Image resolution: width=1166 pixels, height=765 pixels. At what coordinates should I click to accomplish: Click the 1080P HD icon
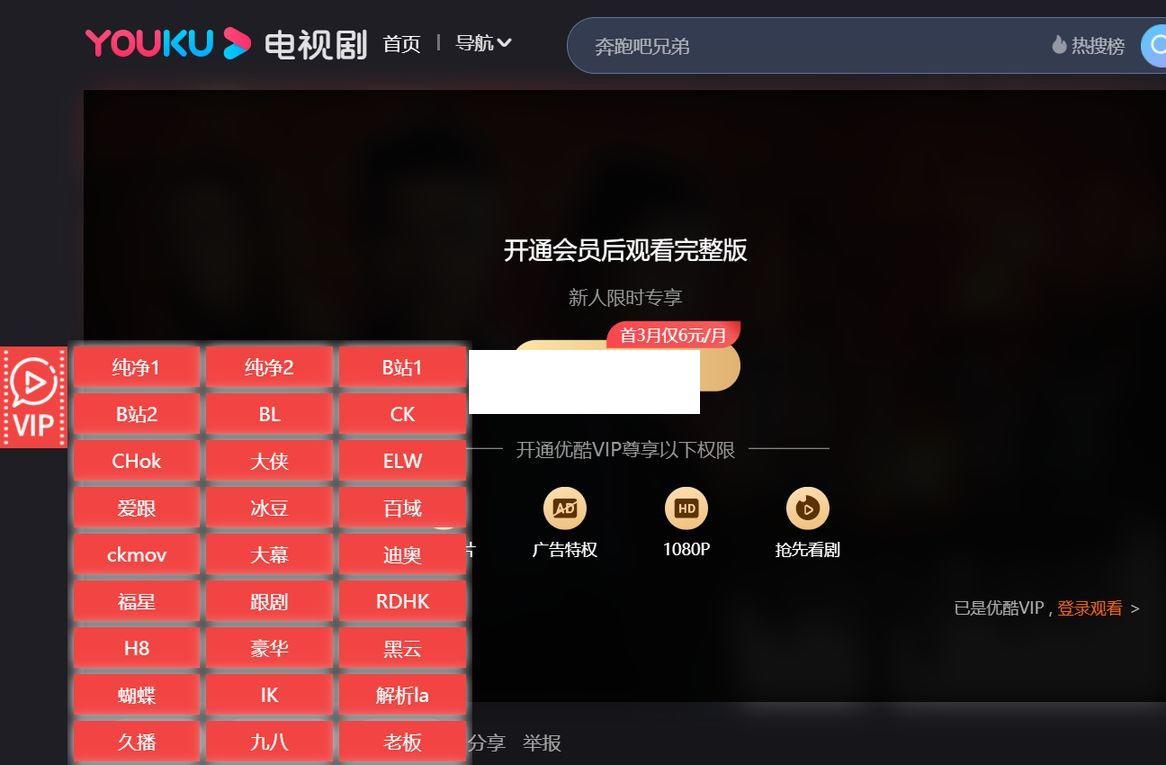coord(686,509)
